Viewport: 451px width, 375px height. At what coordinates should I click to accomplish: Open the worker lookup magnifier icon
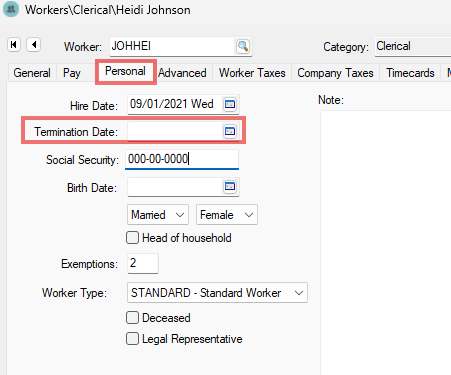pos(243,46)
